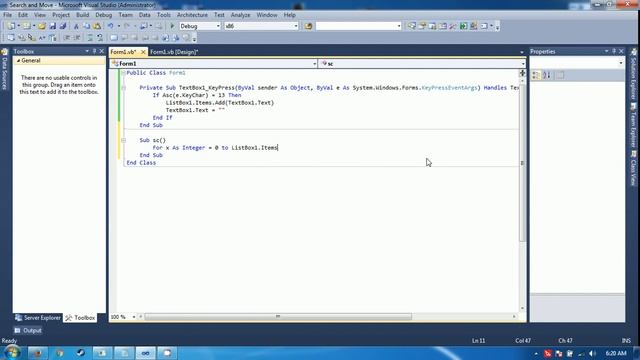Undo the last edit with the Undo icon
This screenshot has height=360, width=640.
tap(110, 26)
